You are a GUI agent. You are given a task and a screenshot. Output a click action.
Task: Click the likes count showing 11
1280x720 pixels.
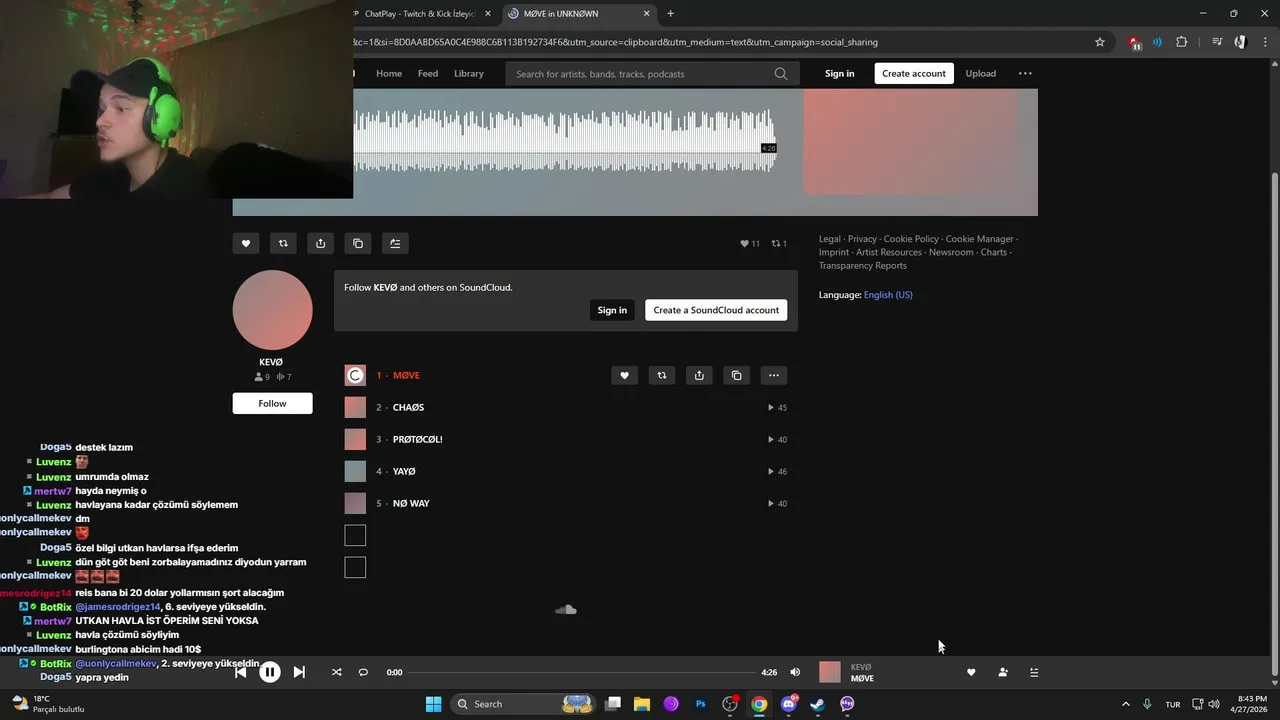tap(750, 243)
